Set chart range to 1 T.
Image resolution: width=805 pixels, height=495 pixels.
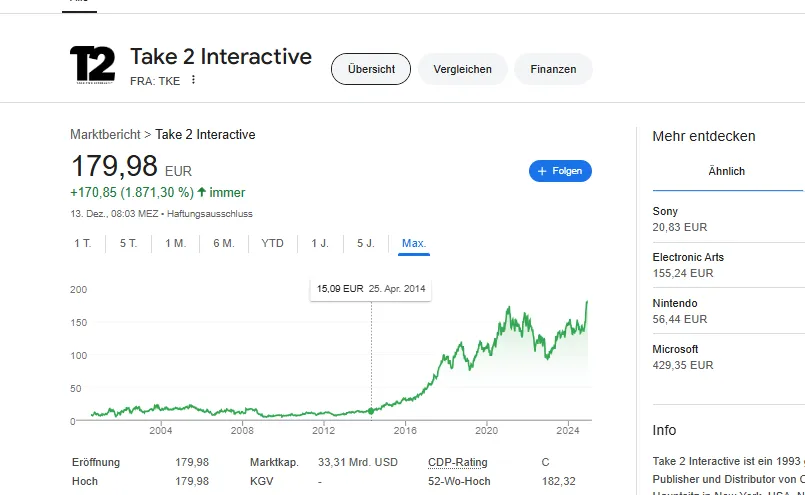coord(83,243)
